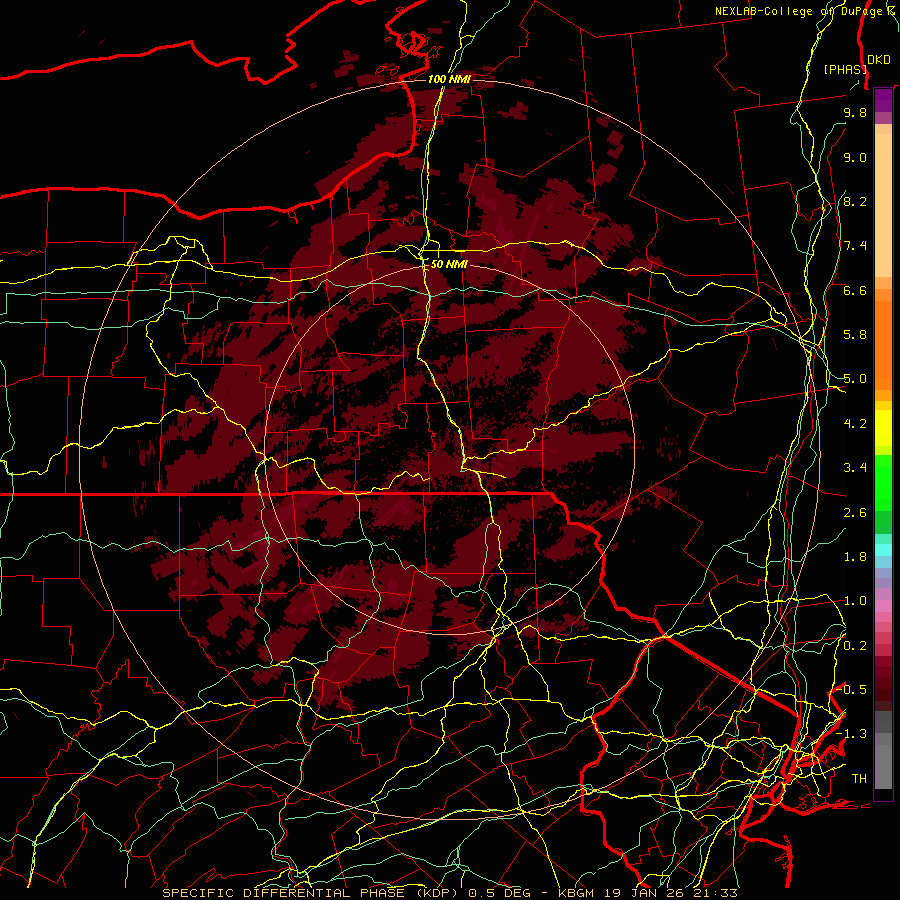This screenshot has width=900, height=900.
Task: Click the 5.8 legend value
Action: click(x=855, y=335)
